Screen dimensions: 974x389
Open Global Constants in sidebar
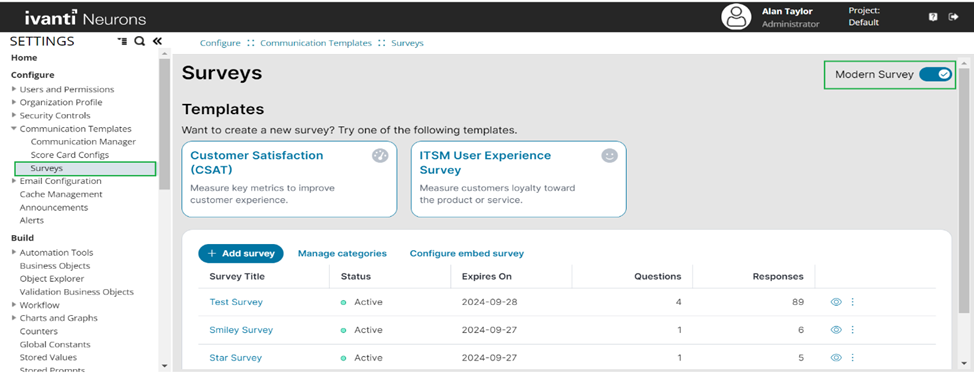55,344
